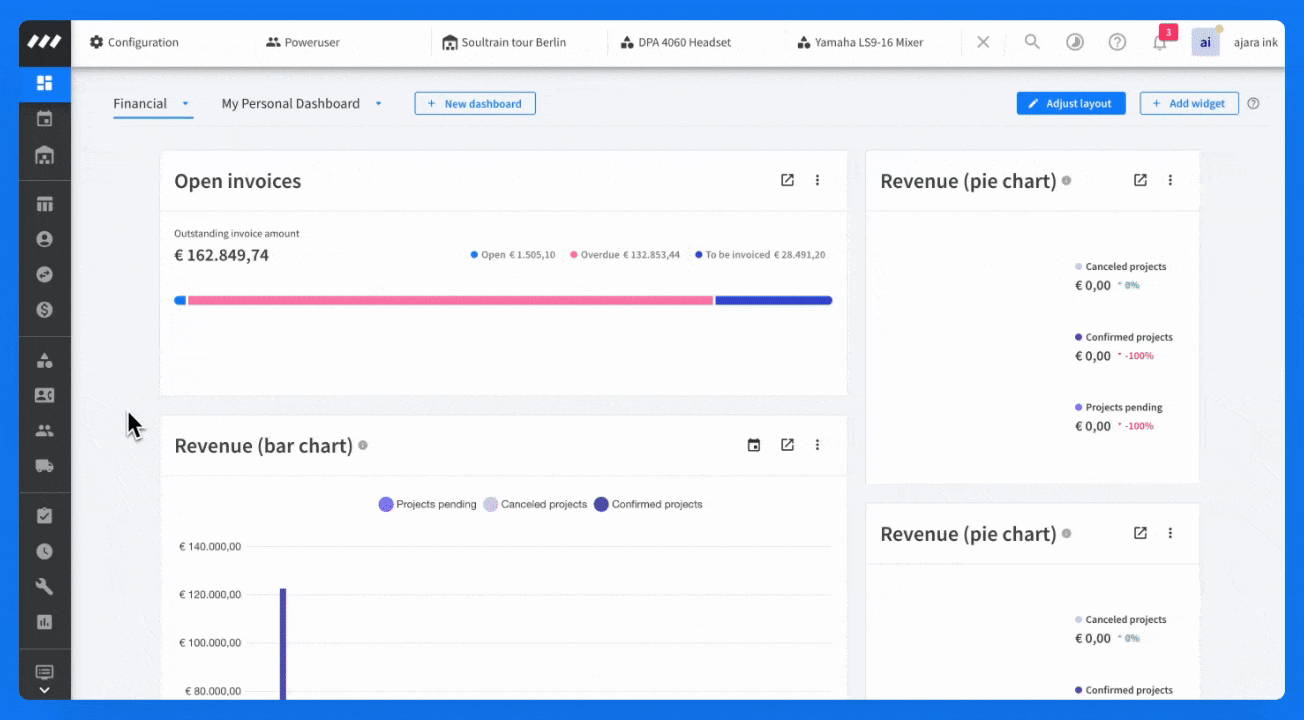
Task: Open the crew people icon in sidebar
Action: 44,431
